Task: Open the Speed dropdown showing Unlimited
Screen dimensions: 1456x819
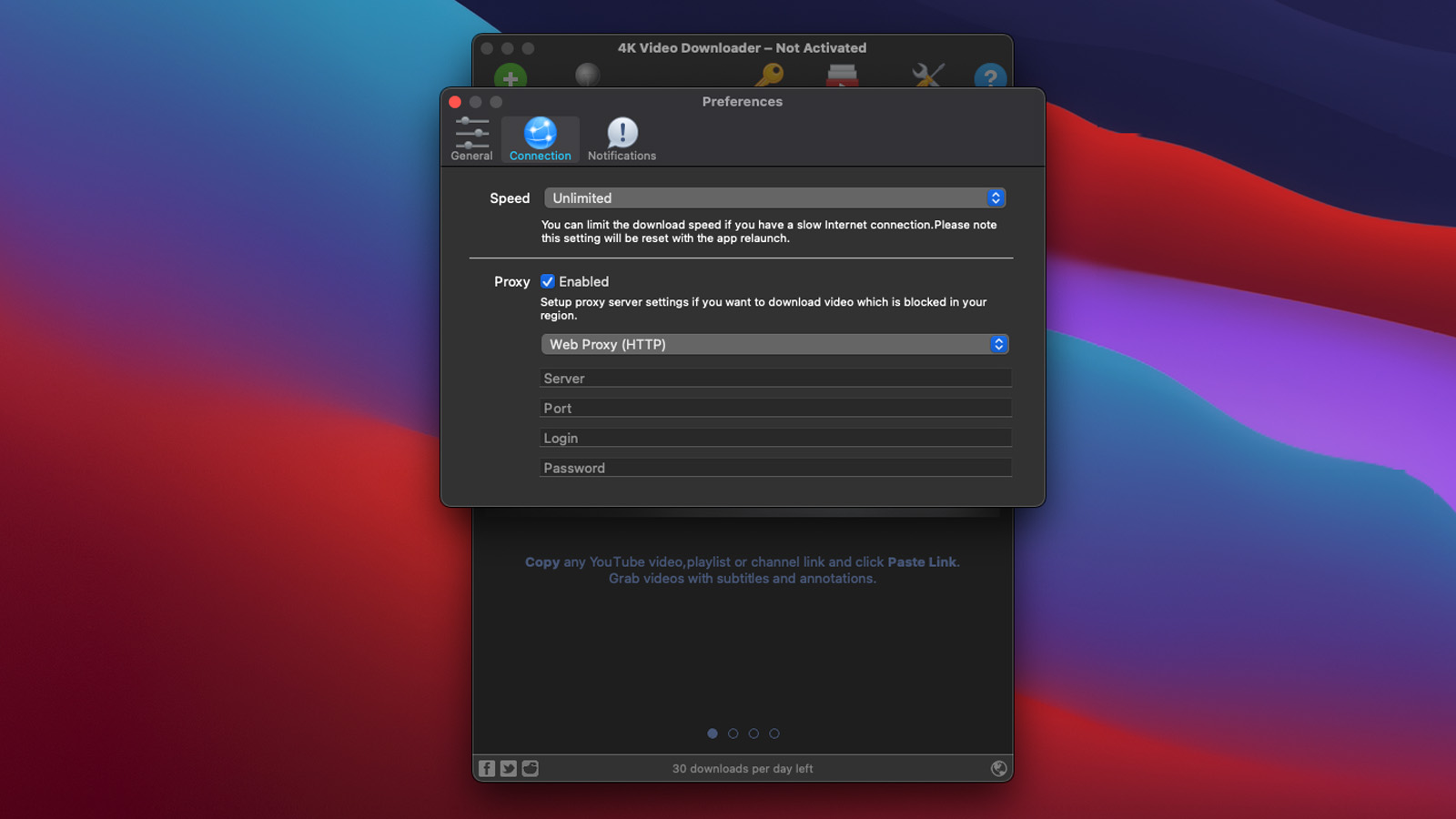Action: pos(774,197)
